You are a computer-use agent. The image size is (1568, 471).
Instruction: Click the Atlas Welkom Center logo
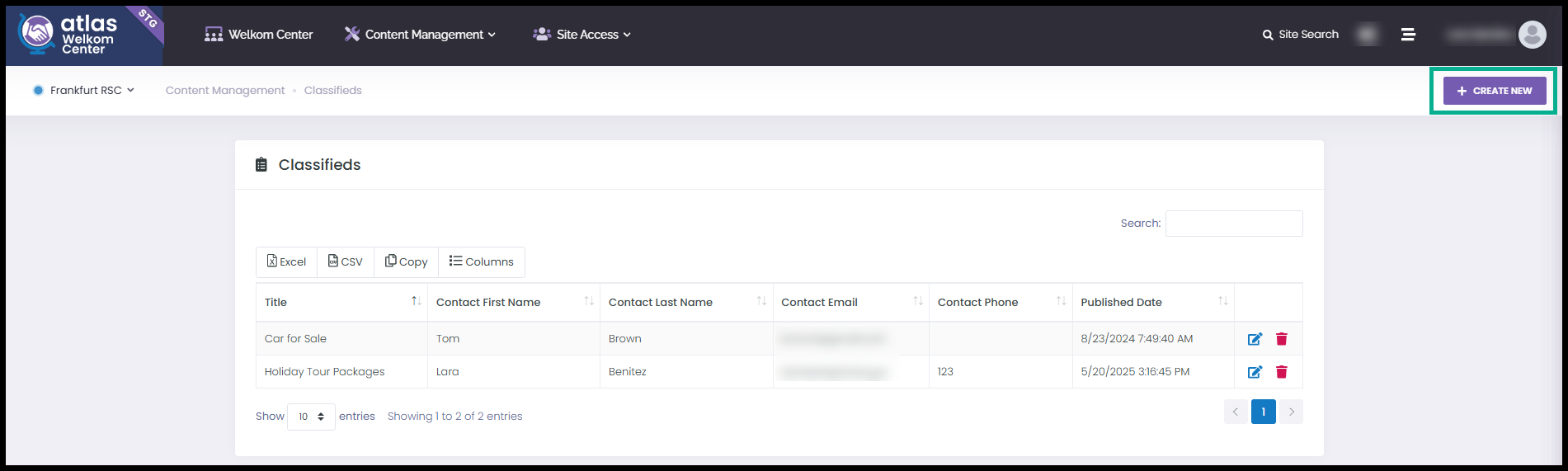pos(84,35)
